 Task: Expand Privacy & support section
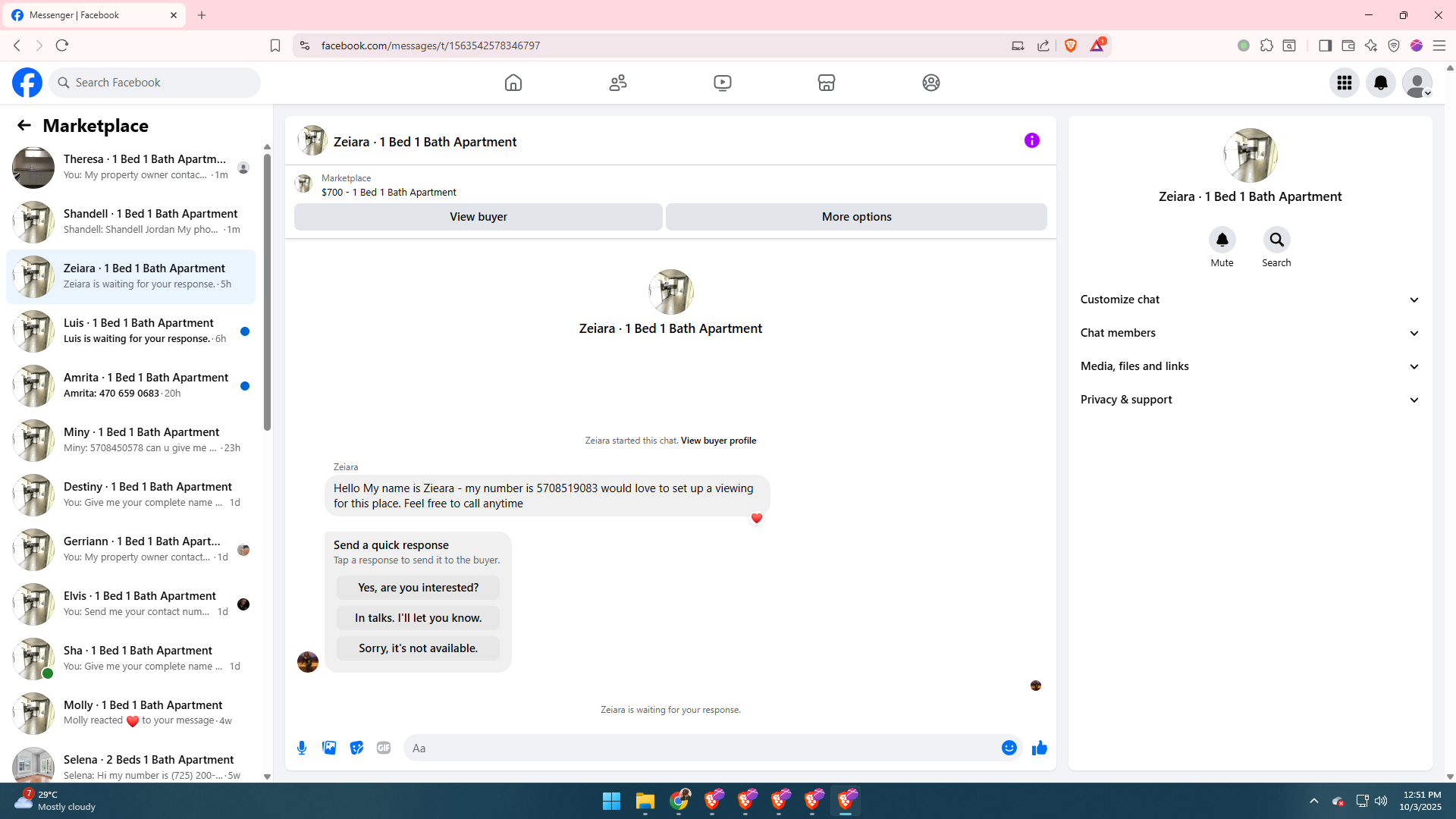[1250, 400]
